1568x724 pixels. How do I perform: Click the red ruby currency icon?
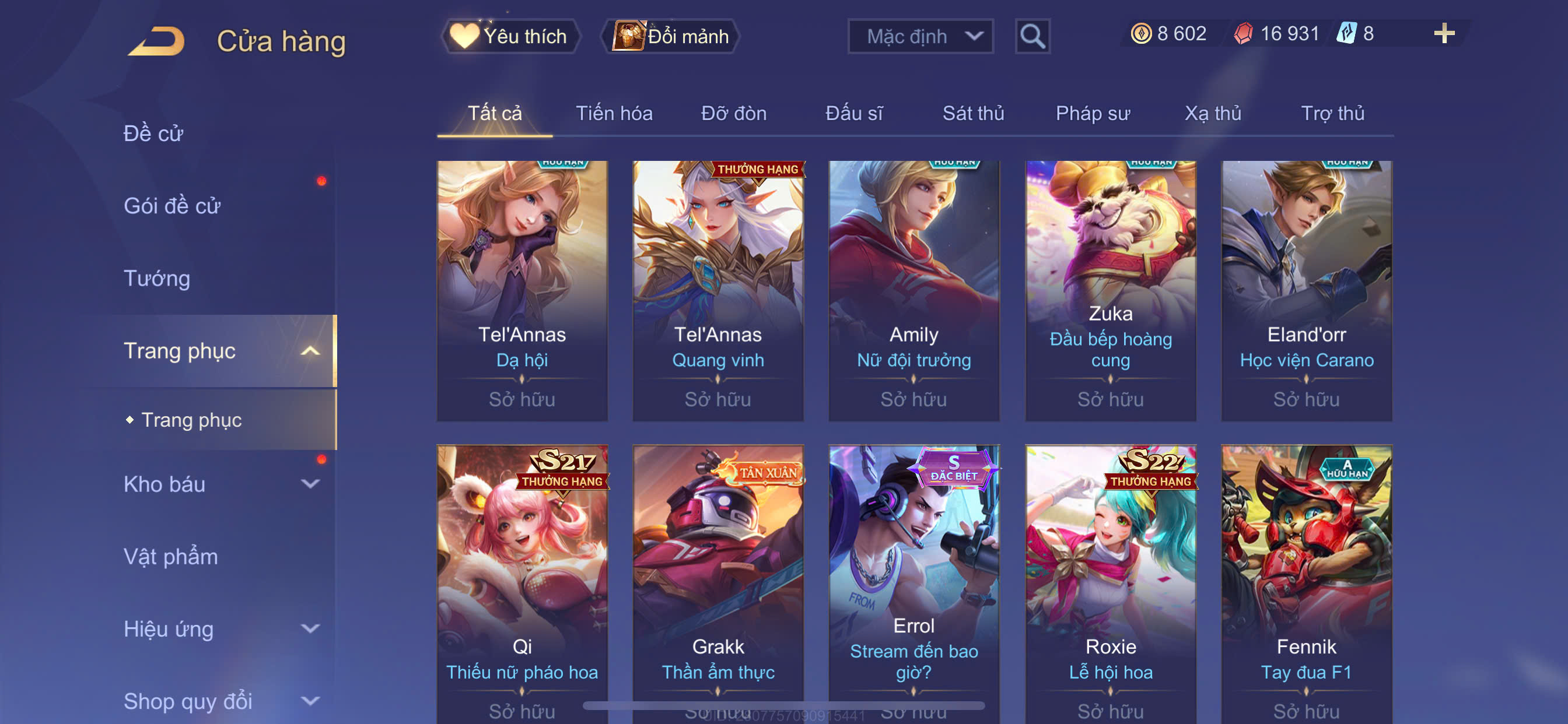[x=1243, y=33]
